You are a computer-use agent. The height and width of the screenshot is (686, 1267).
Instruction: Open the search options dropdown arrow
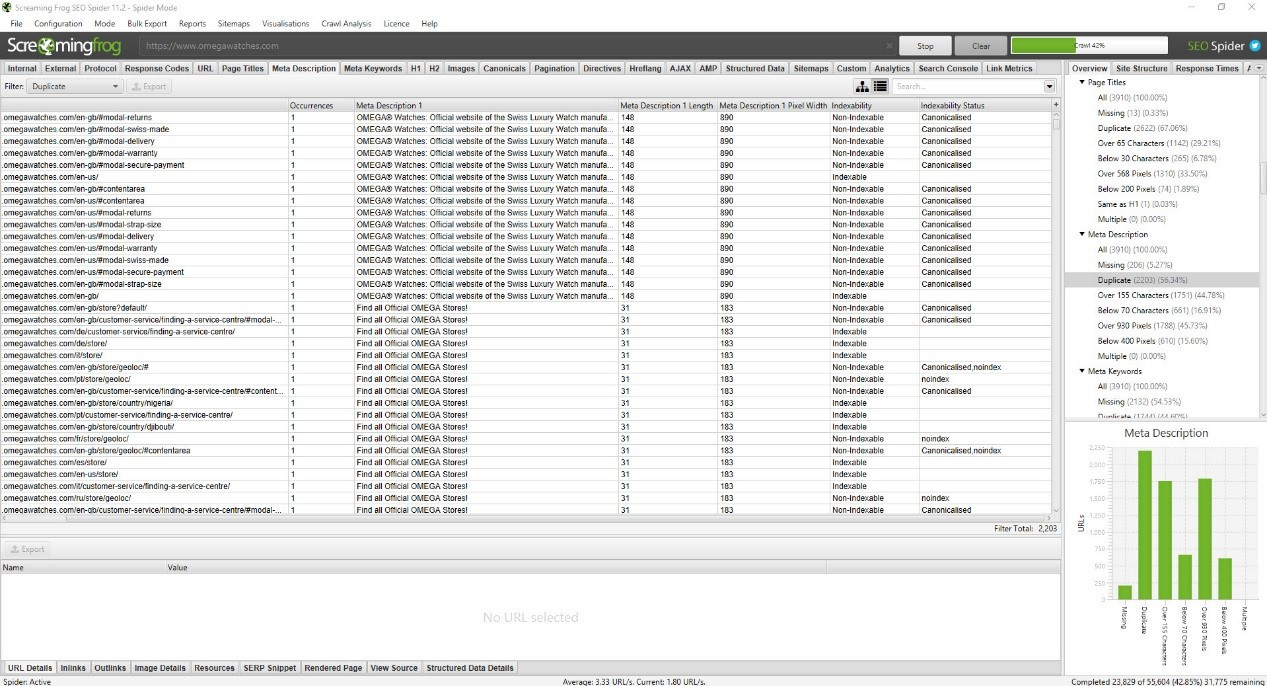pyautogui.click(x=1049, y=87)
